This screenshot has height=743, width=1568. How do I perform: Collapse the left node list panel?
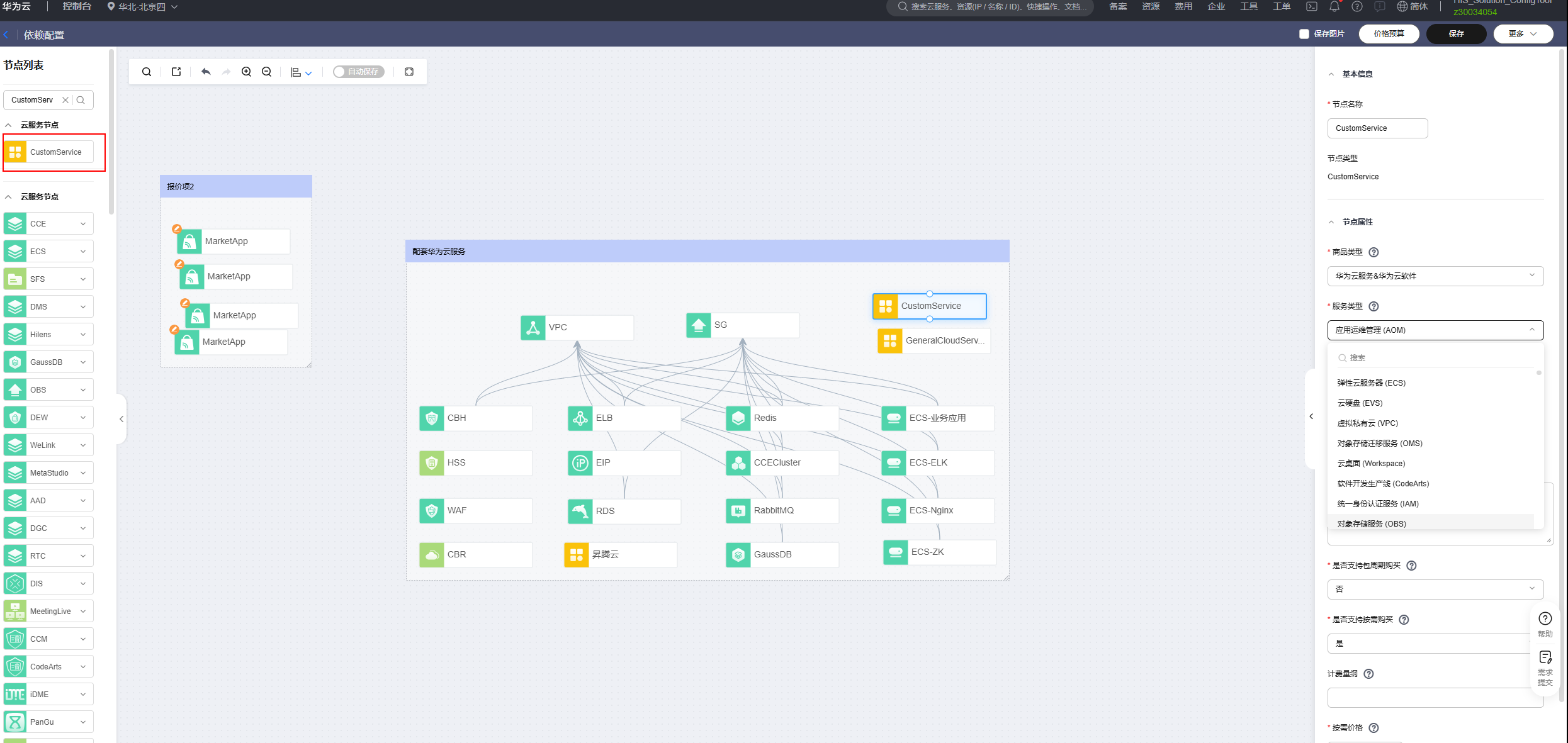click(x=121, y=419)
